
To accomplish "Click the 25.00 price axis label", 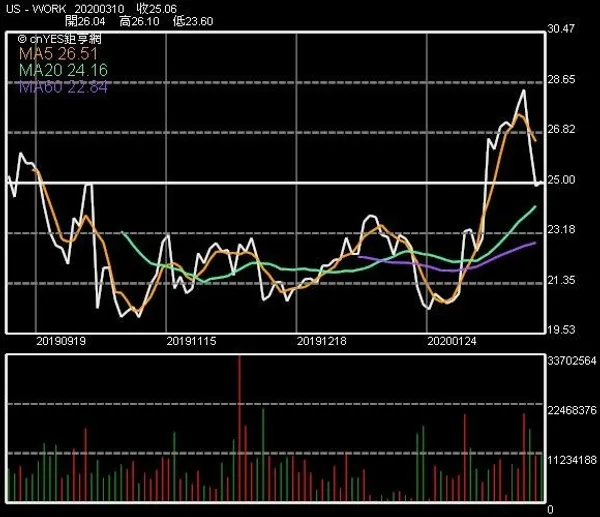I will (565, 180).
